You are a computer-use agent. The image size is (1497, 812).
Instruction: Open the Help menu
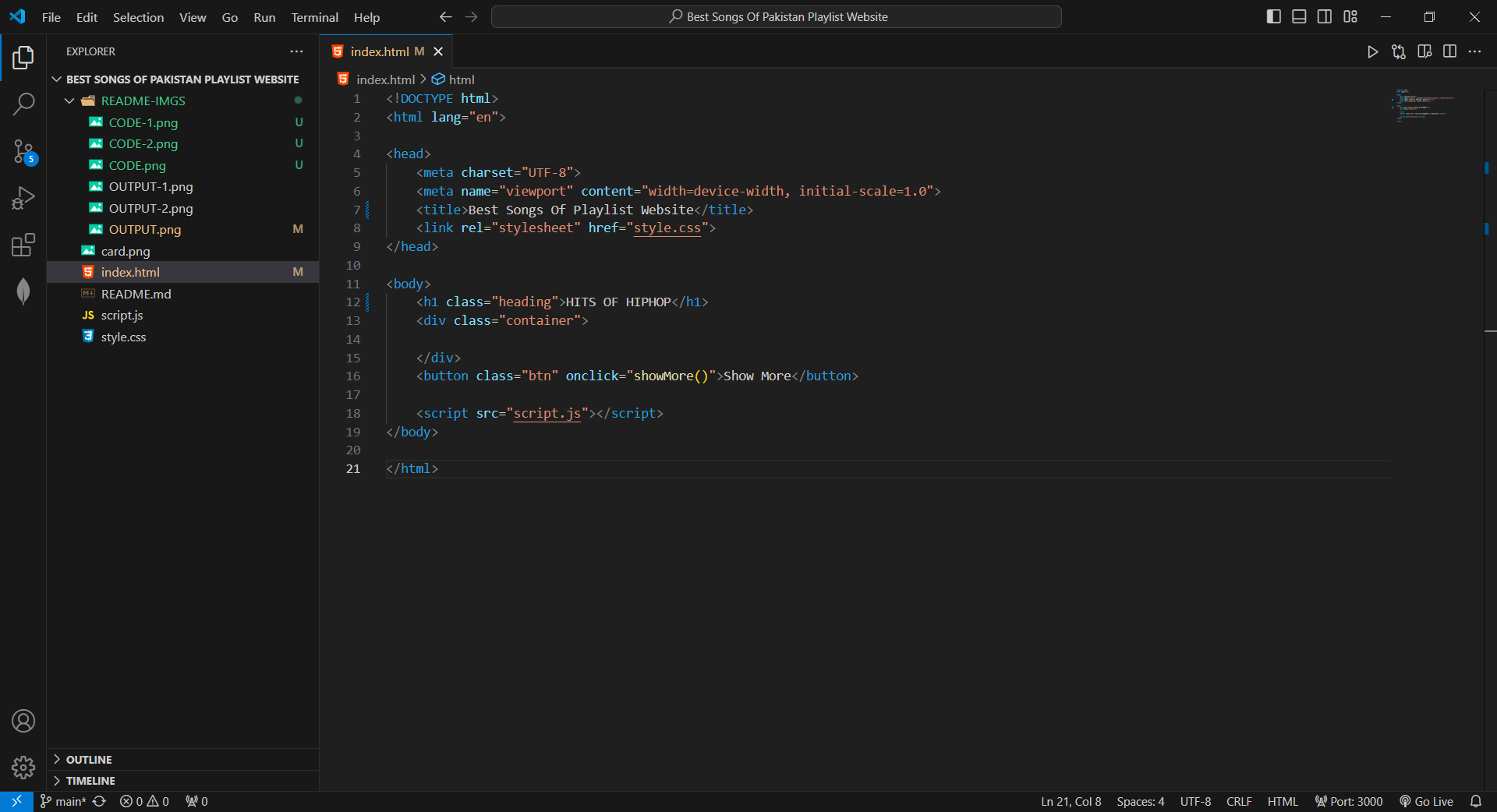pos(366,17)
